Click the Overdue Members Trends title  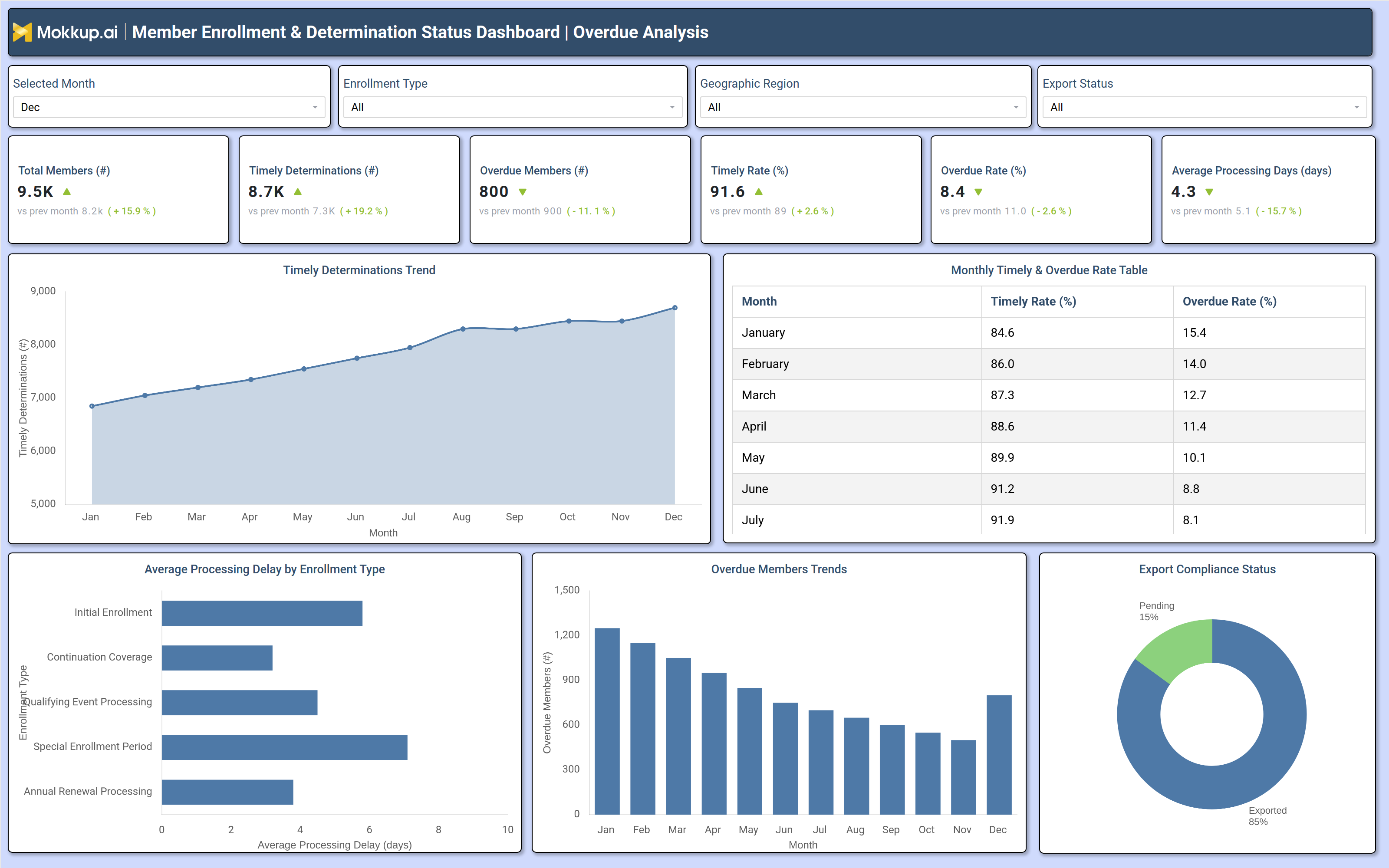779,569
